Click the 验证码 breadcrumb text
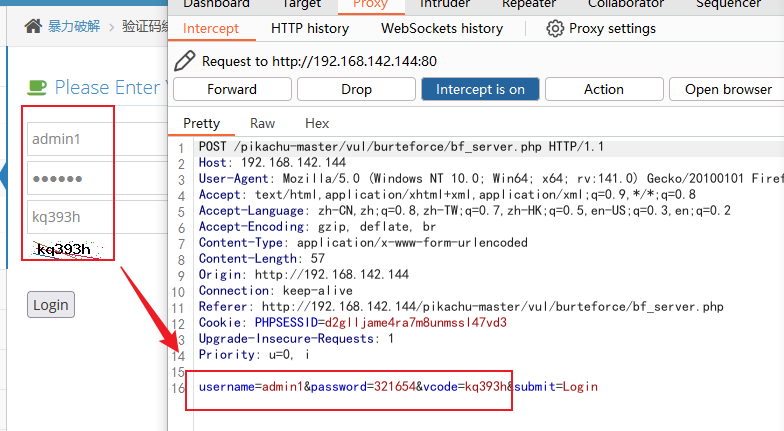The height and width of the screenshot is (431, 784). click(144, 26)
